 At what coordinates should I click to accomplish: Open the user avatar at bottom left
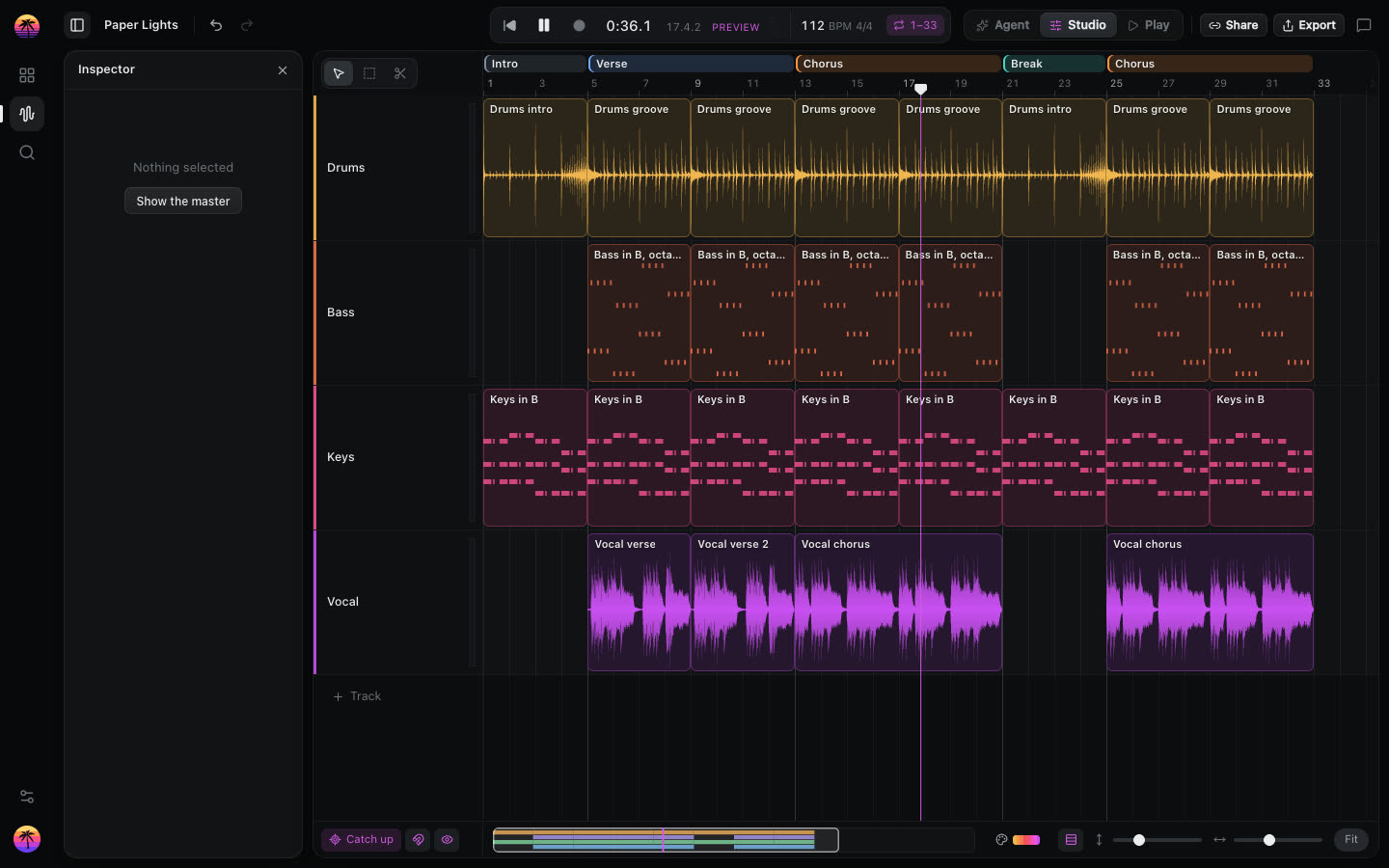[27, 839]
